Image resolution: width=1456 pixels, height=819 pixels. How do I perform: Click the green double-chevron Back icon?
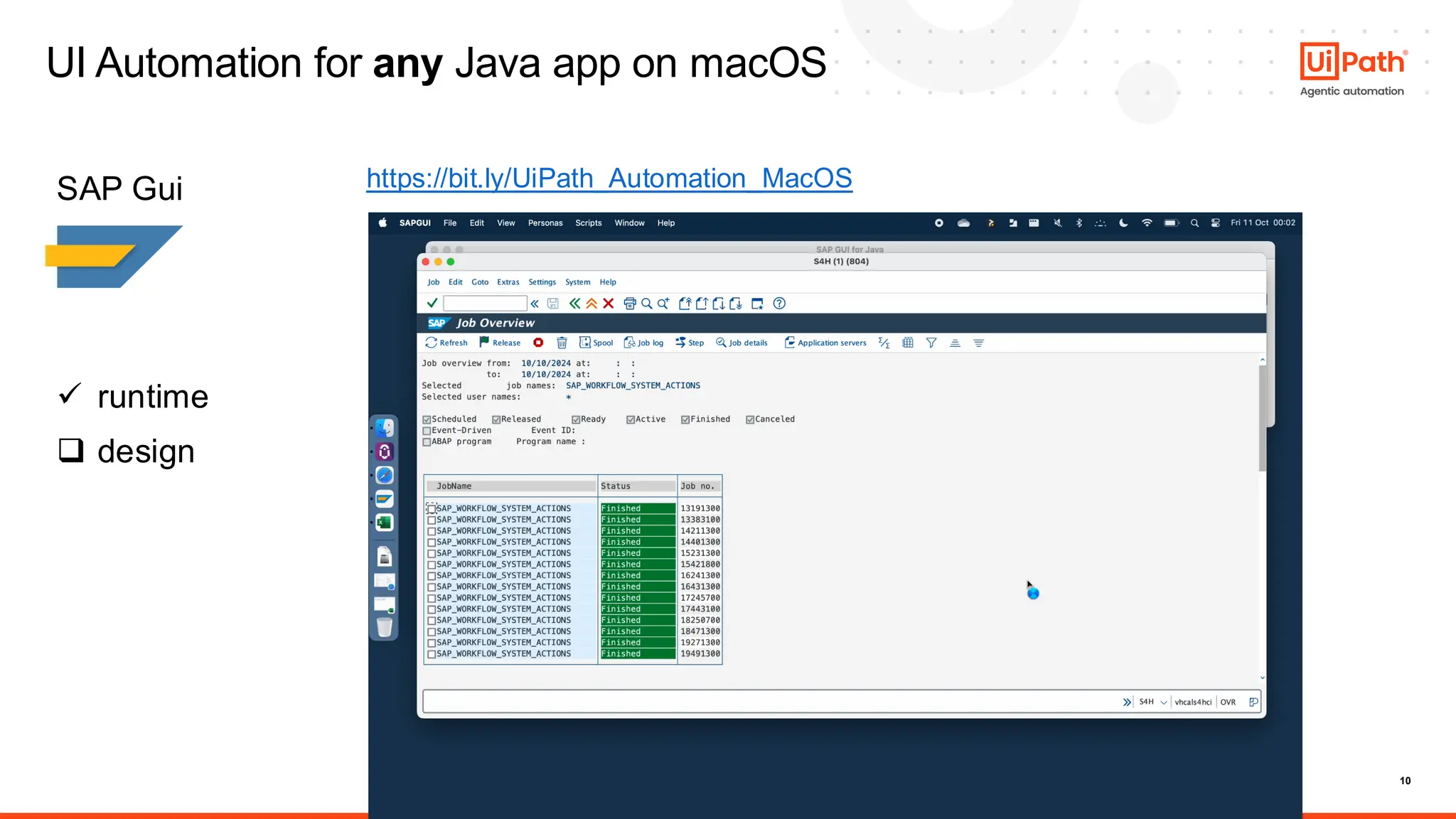click(574, 304)
